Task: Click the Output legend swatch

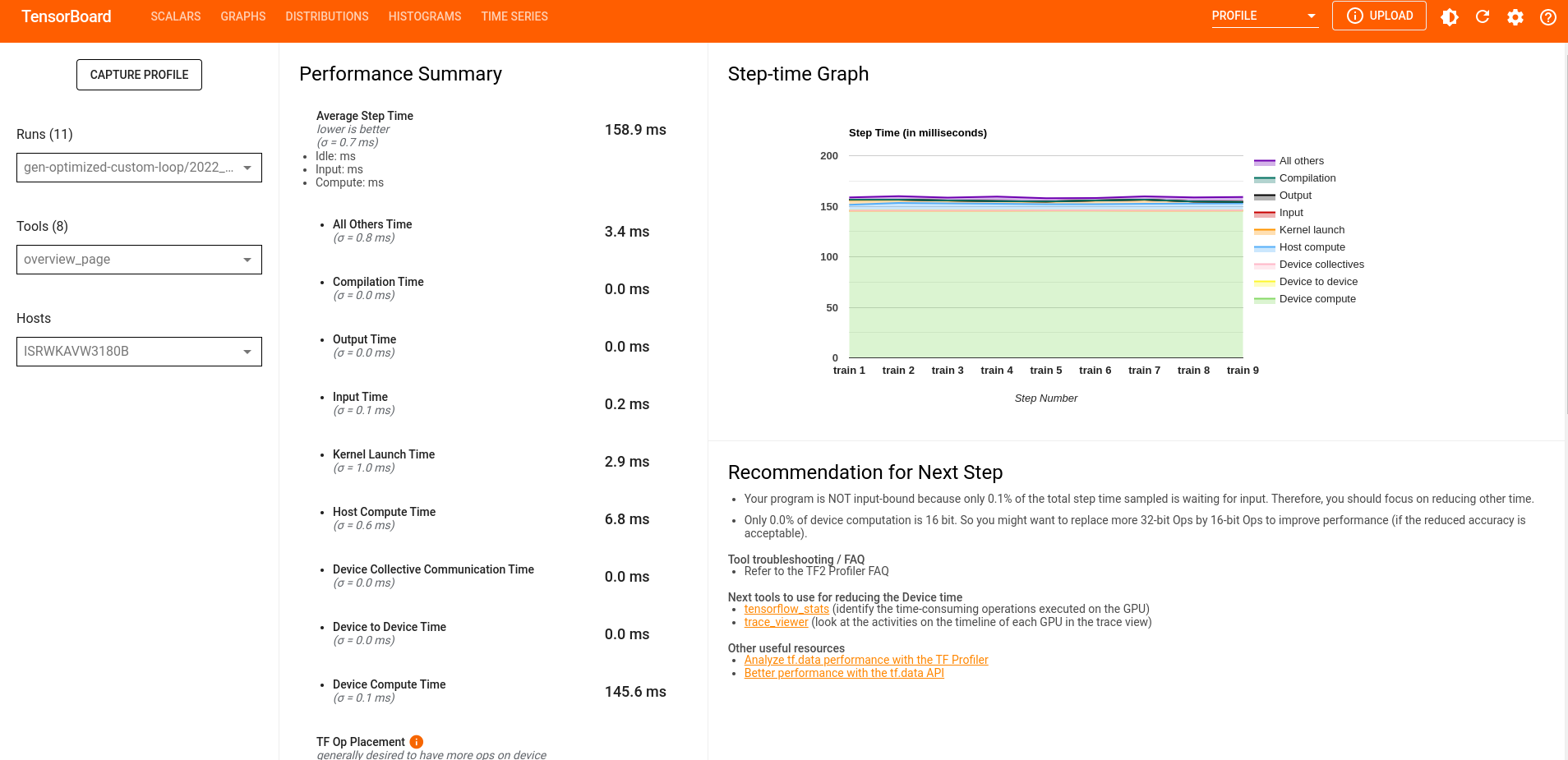Action: (x=1265, y=196)
